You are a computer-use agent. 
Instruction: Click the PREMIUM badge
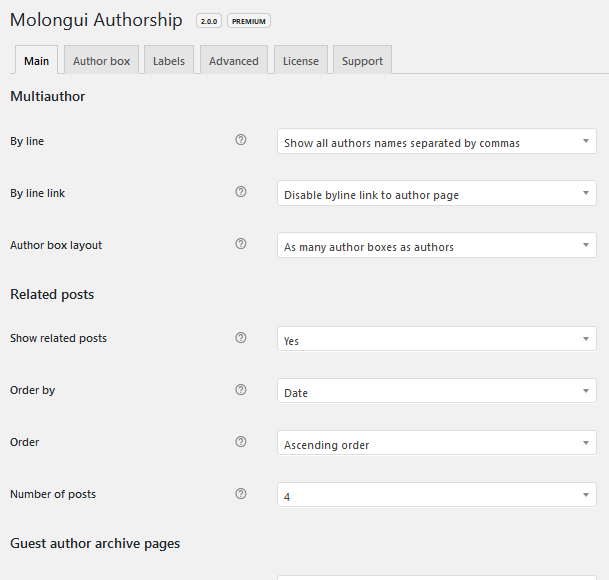click(x=249, y=21)
